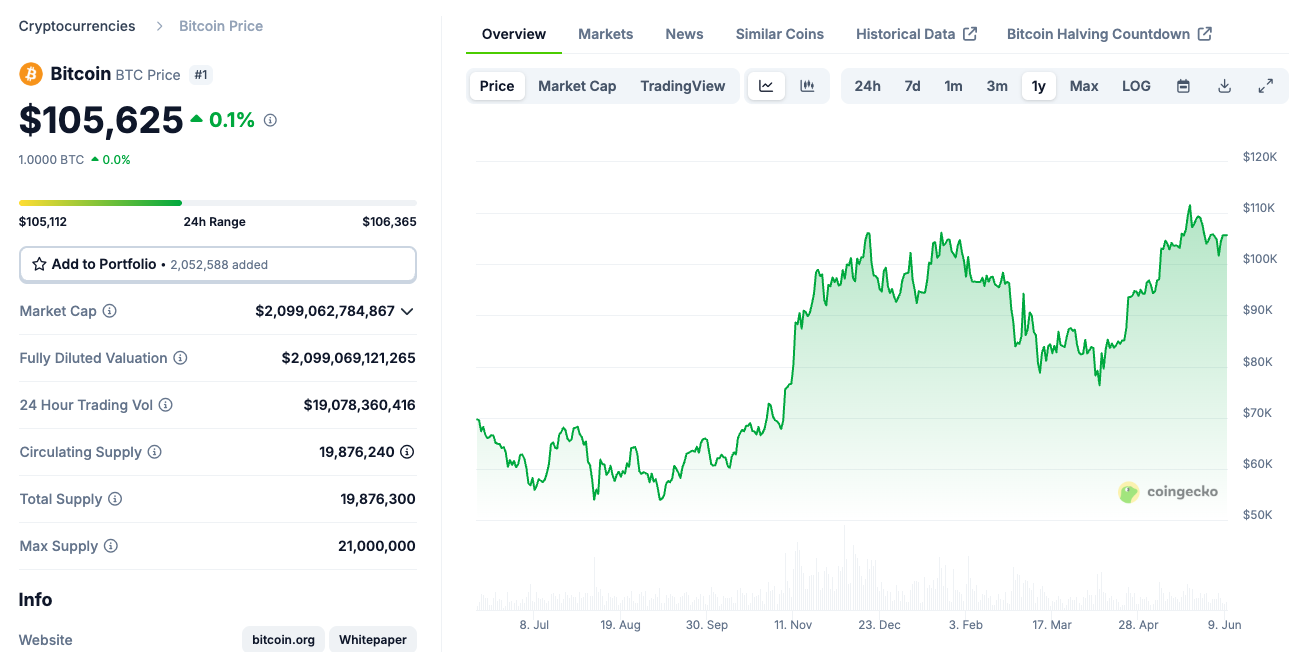Click Add to Portfolio button
The width and height of the screenshot is (1293, 652).
tap(218, 264)
